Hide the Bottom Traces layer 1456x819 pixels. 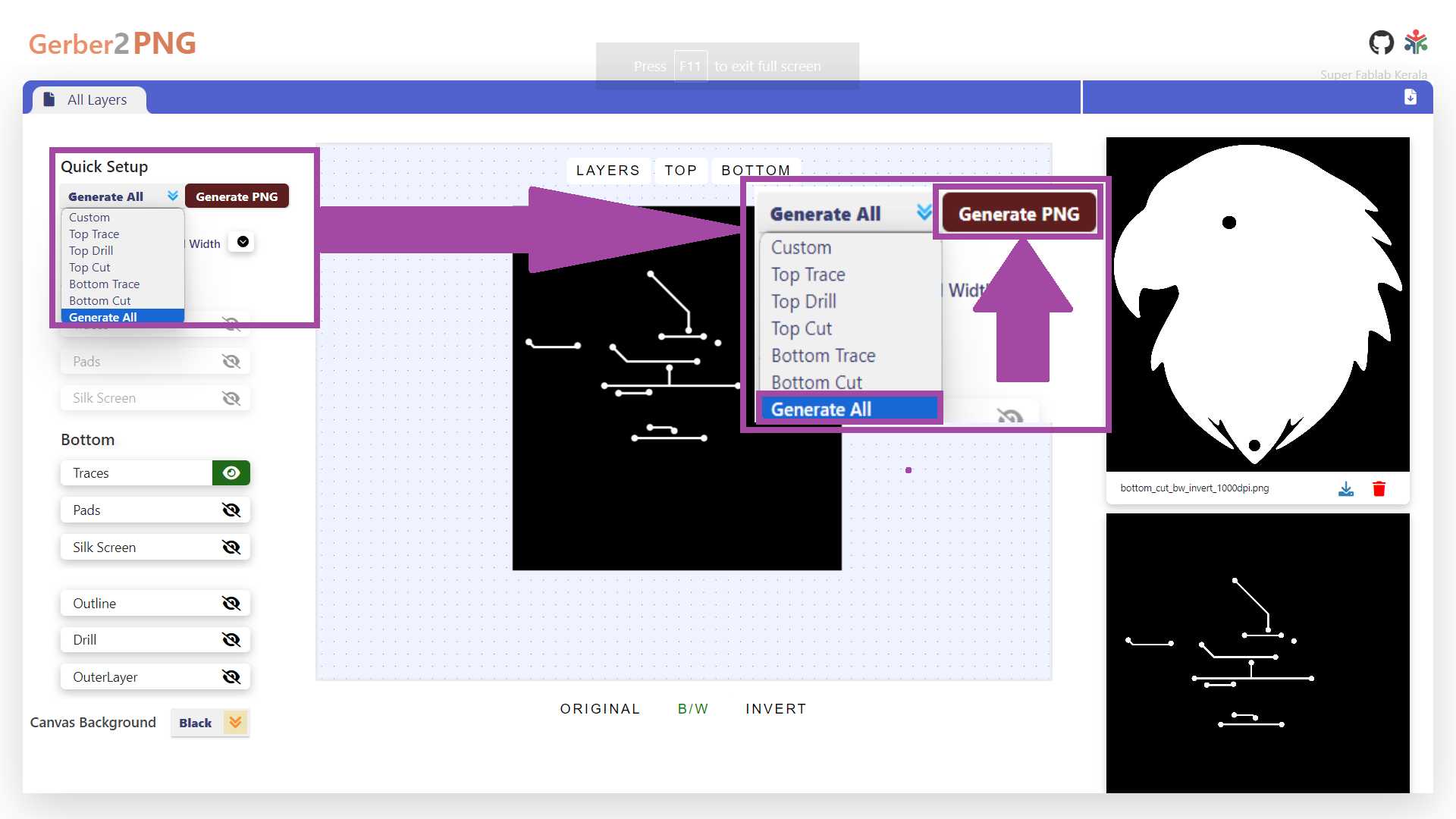[x=231, y=473]
